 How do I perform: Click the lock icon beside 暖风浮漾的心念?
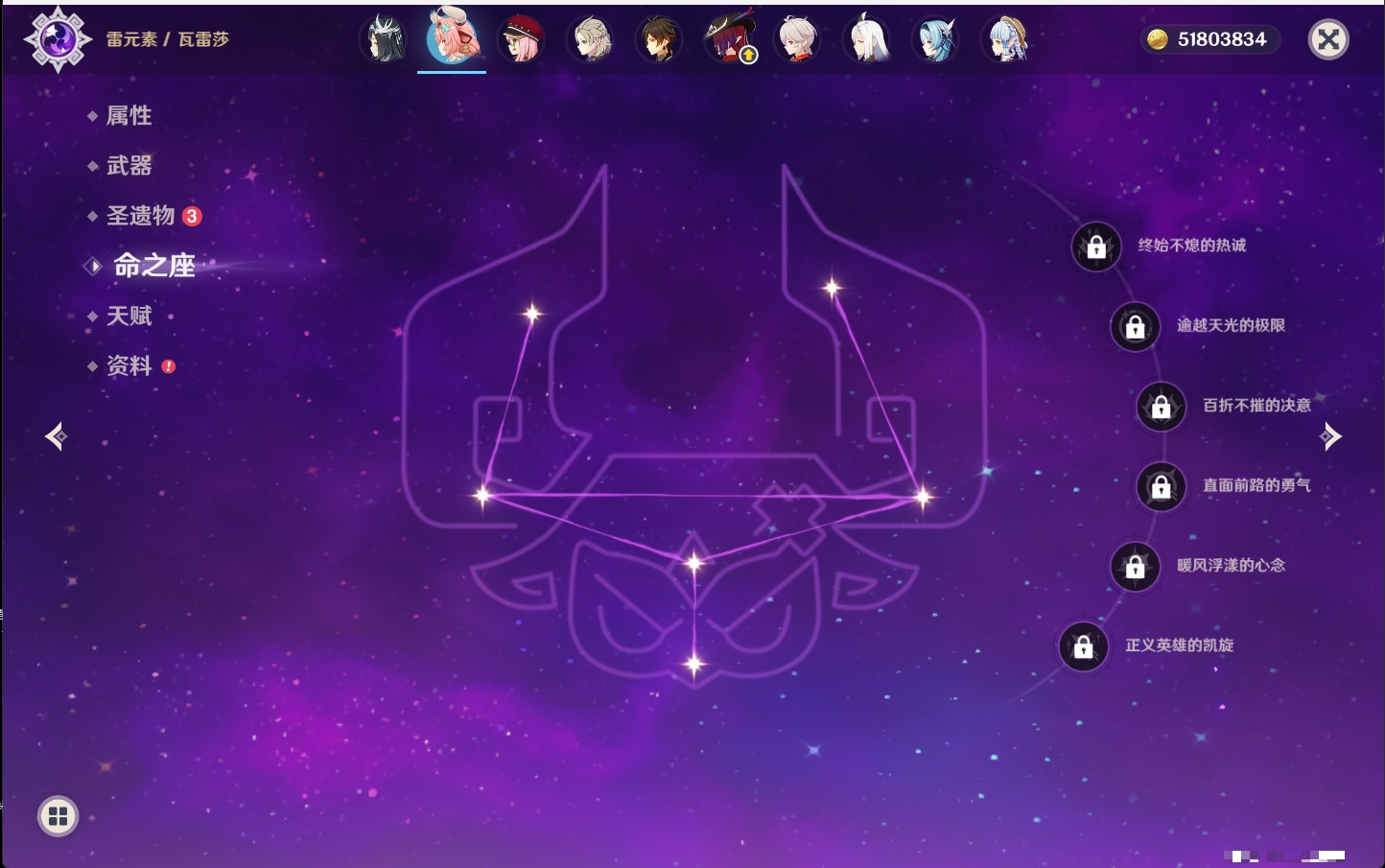[x=1135, y=566]
